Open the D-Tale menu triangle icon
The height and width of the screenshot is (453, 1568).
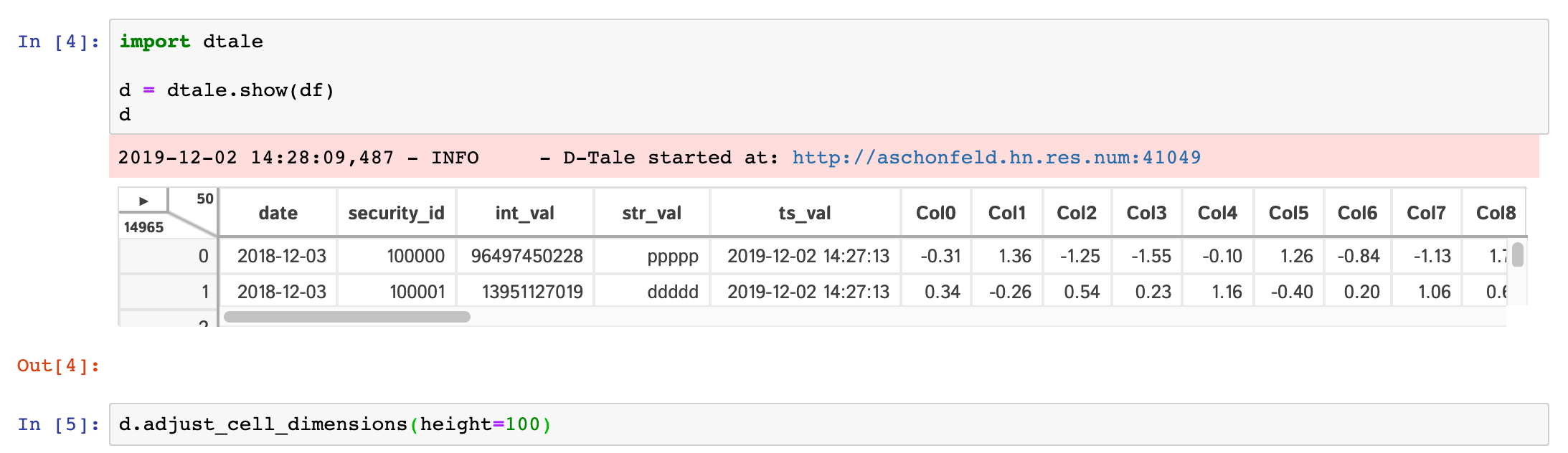pos(143,201)
